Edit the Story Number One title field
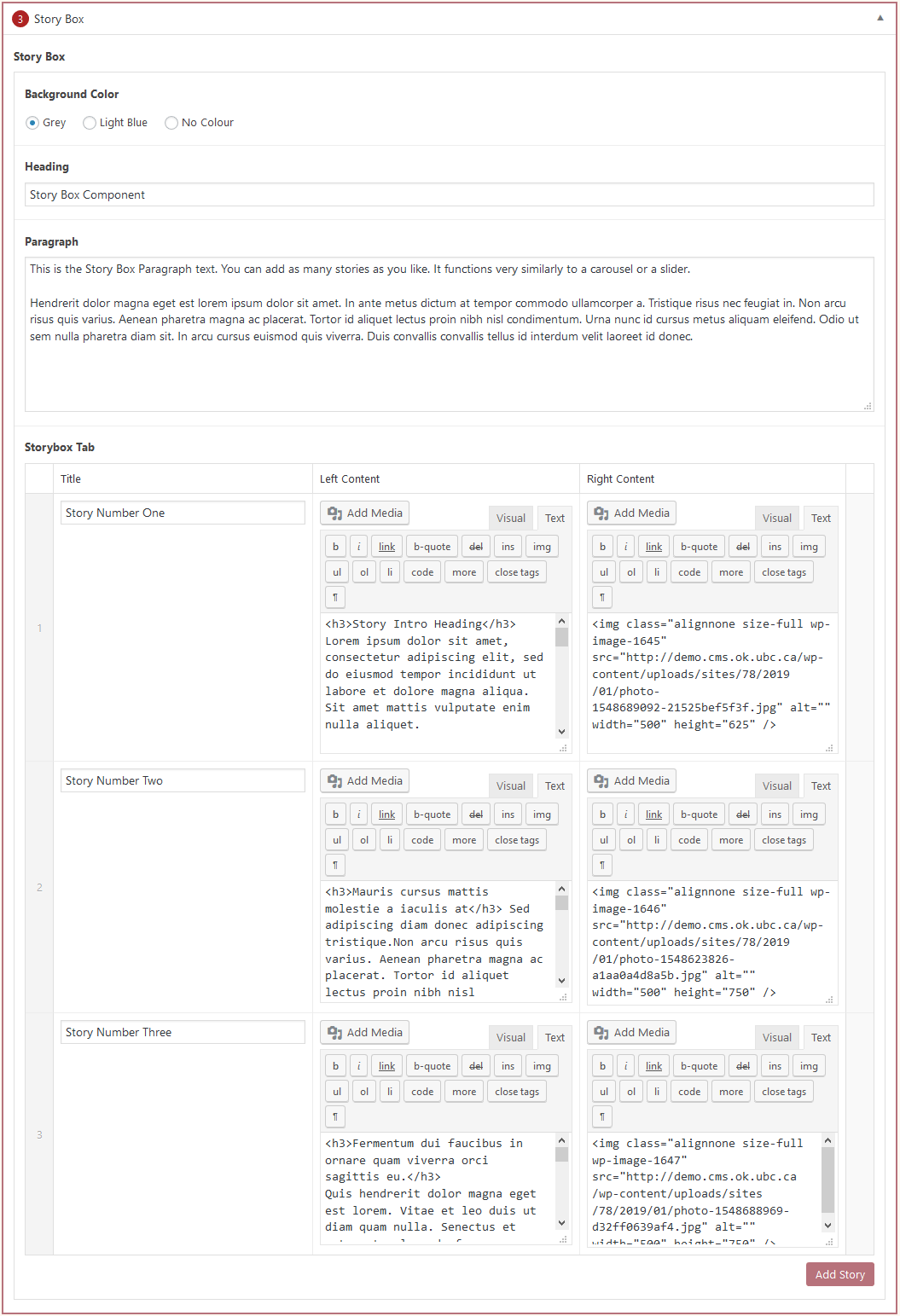The width and height of the screenshot is (900, 1316). coord(183,513)
